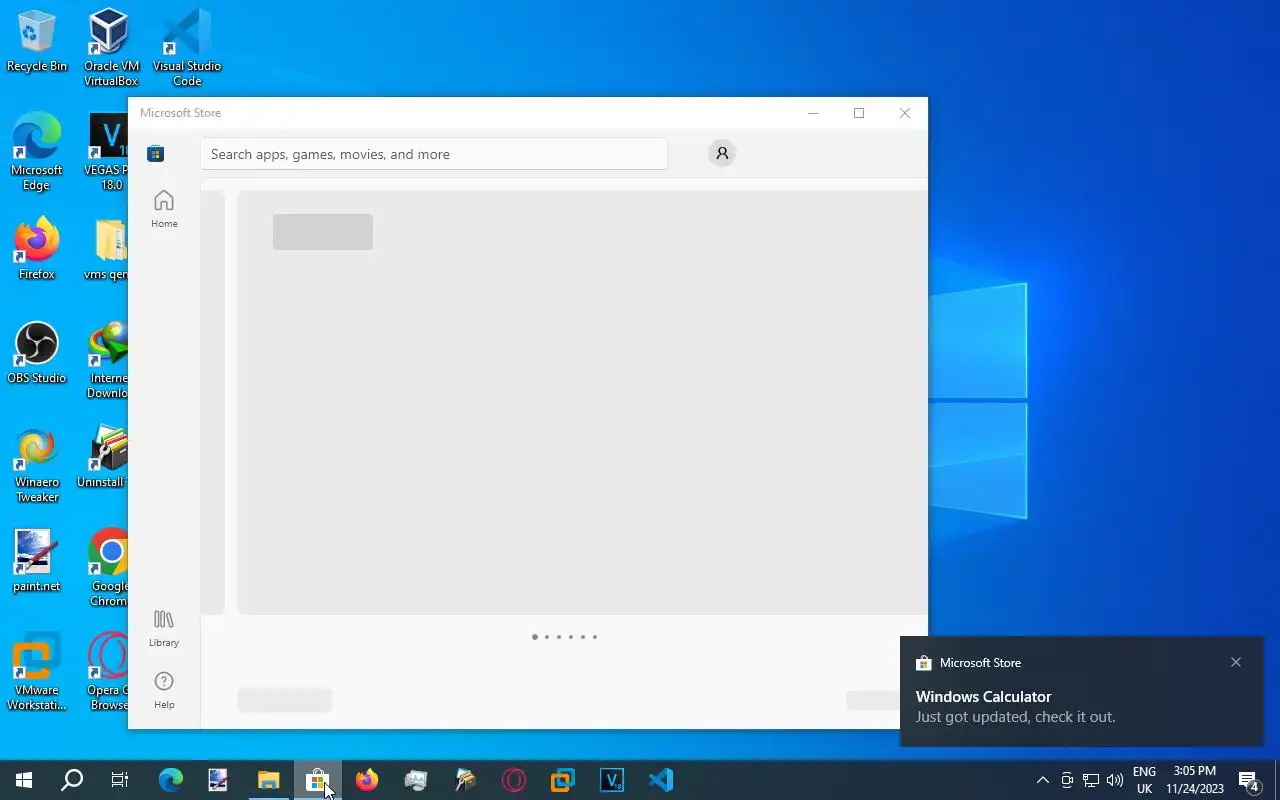Open the user account profile button
The height and width of the screenshot is (800, 1280).
[x=722, y=153]
